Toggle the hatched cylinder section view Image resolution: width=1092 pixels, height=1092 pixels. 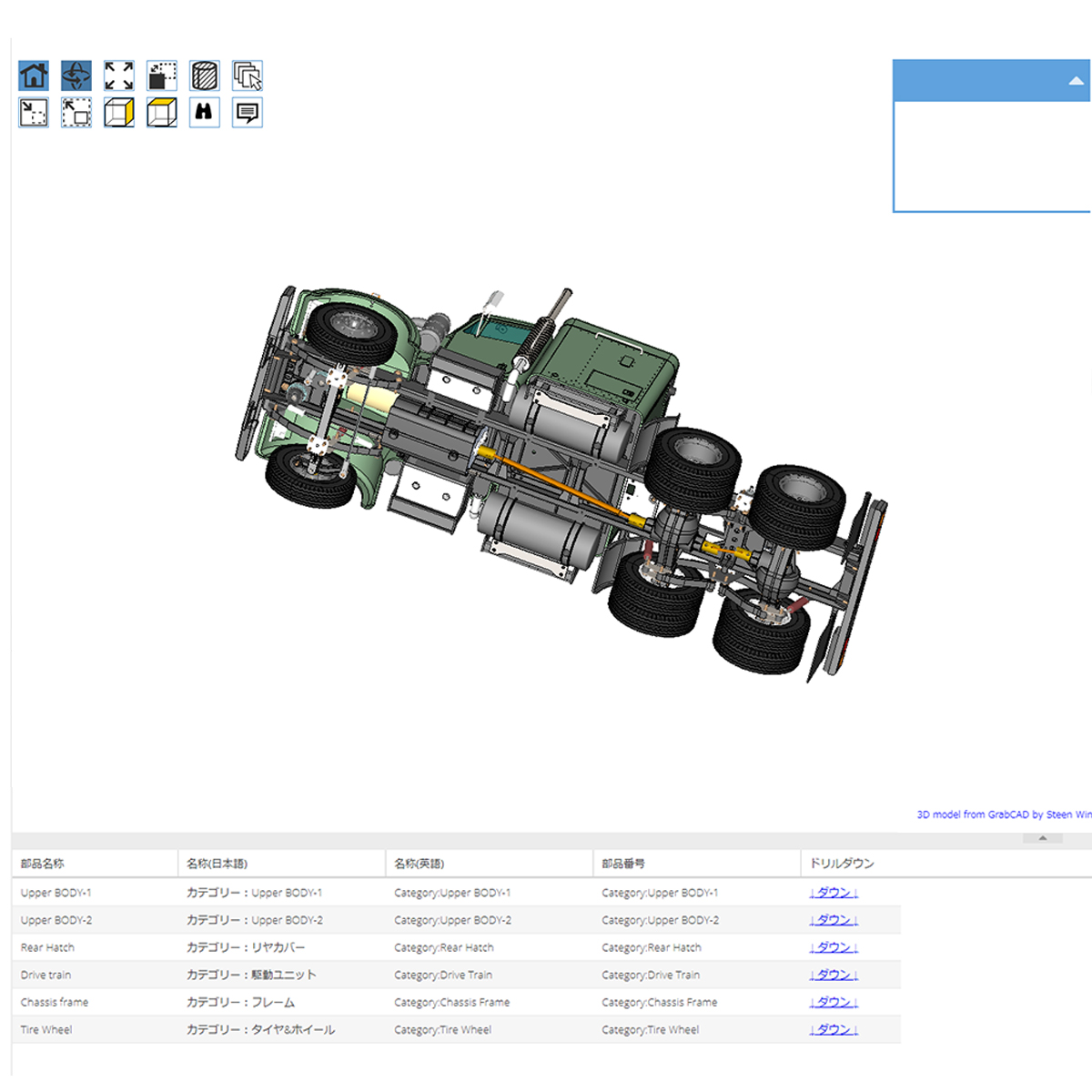point(205,76)
